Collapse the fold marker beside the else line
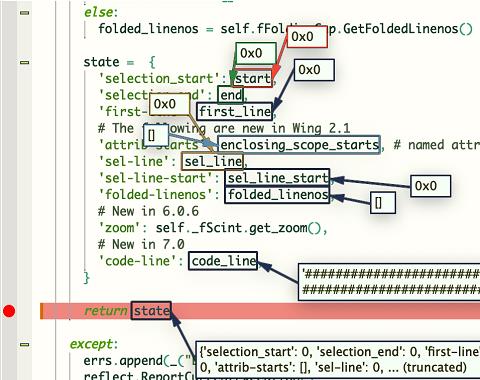Screen dimensions: 480x380 (x=25, y=13)
